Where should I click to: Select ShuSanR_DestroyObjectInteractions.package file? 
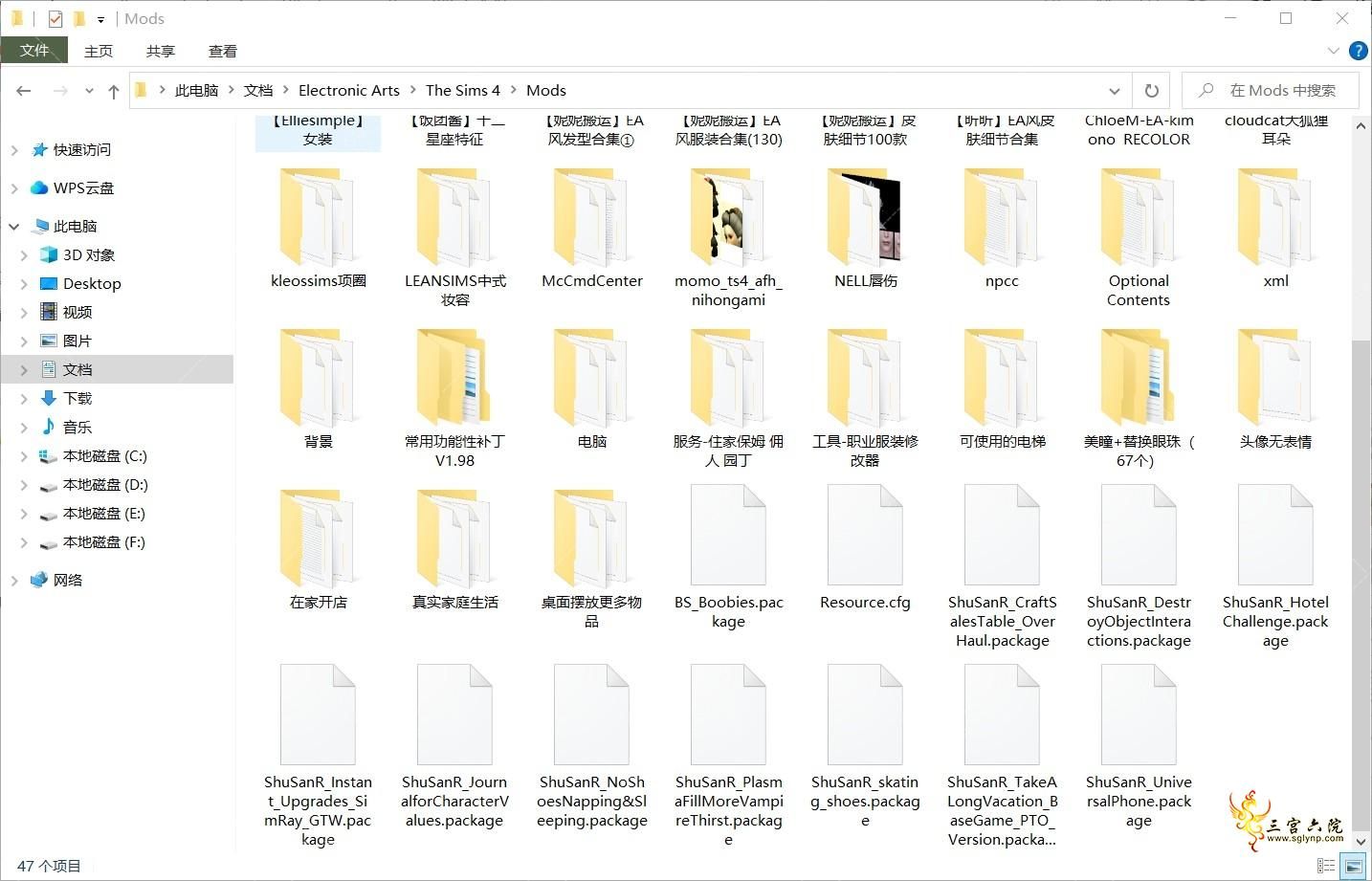(x=1139, y=568)
